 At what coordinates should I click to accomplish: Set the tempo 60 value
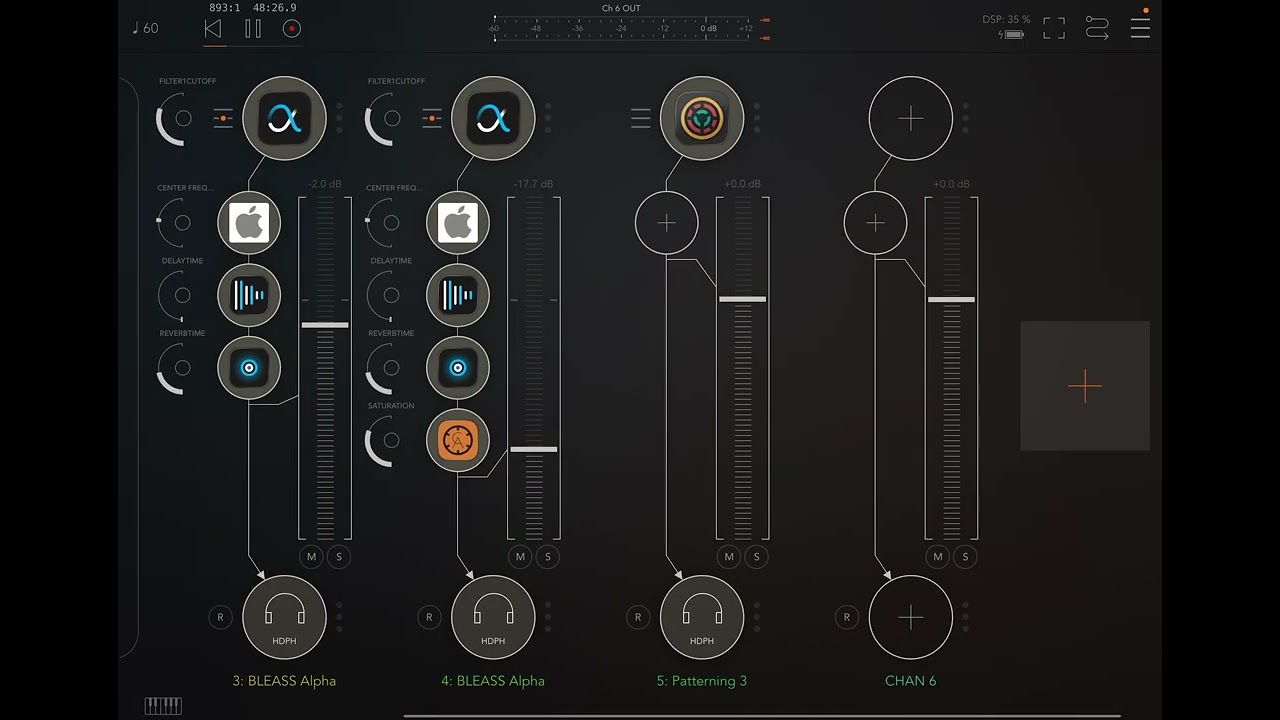145,28
